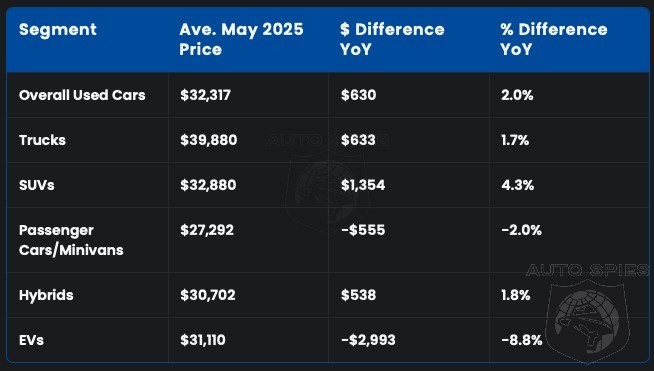Viewport: 654px width, 371px height.
Task: Select the Overall Used Cars row label
Action: (x=82, y=95)
